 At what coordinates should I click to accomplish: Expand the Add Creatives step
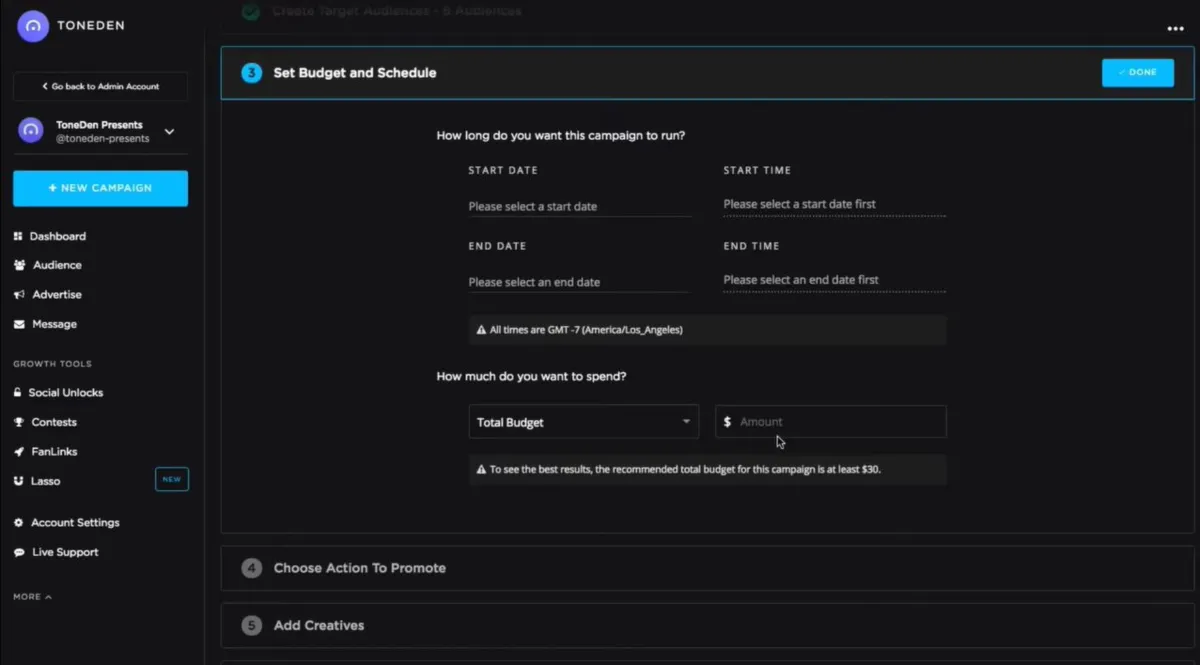tap(318, 625)
